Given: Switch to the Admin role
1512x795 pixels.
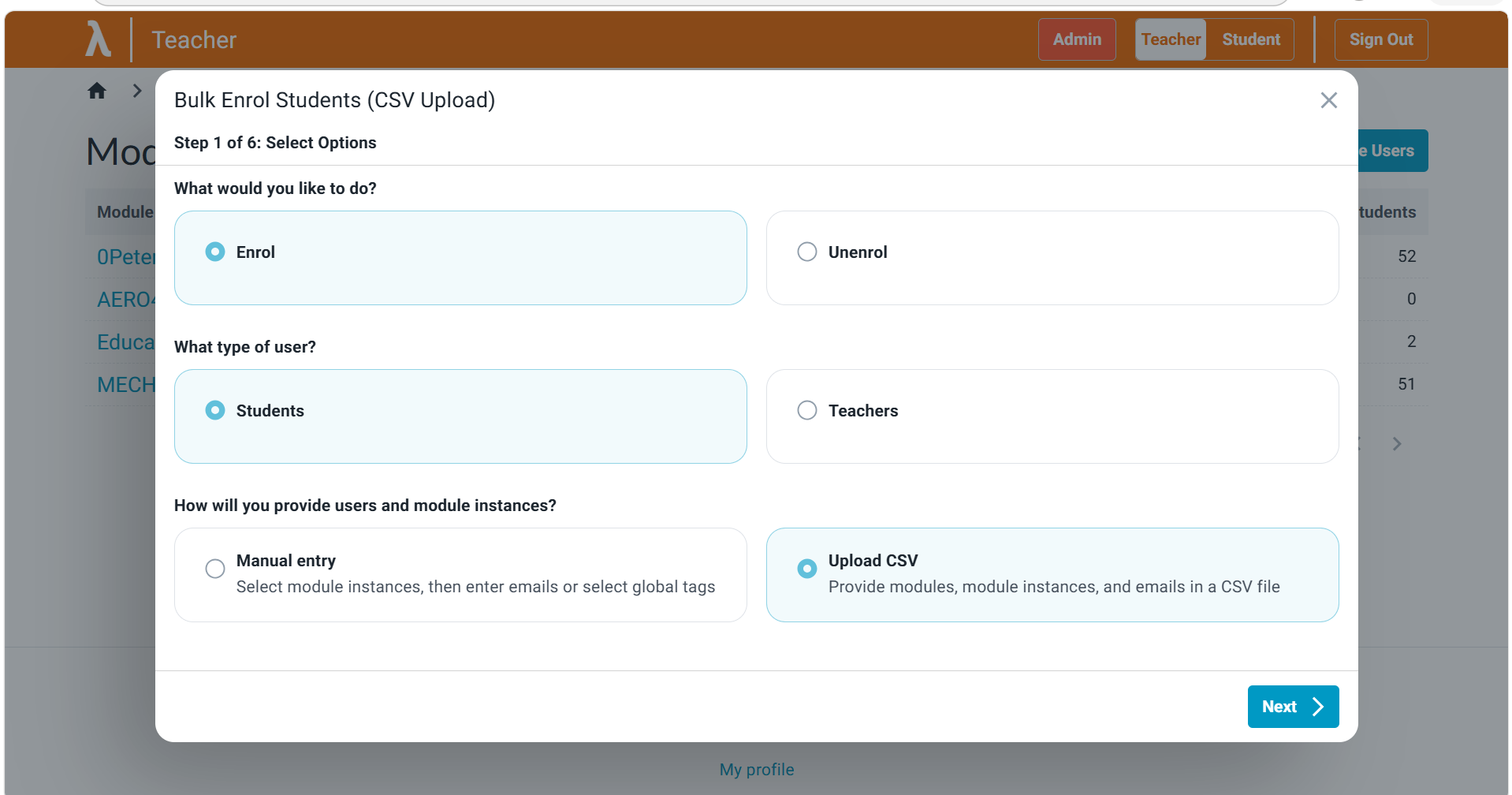Looking at the screenshot, I should [1077, 39].
